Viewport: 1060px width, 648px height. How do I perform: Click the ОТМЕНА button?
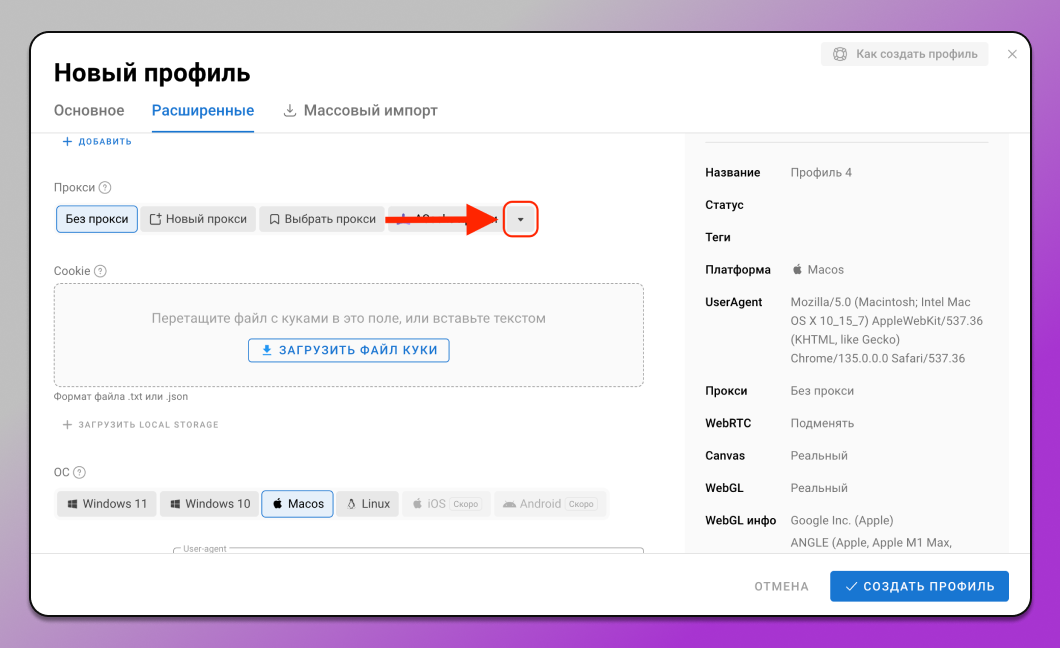pos(781,586)
